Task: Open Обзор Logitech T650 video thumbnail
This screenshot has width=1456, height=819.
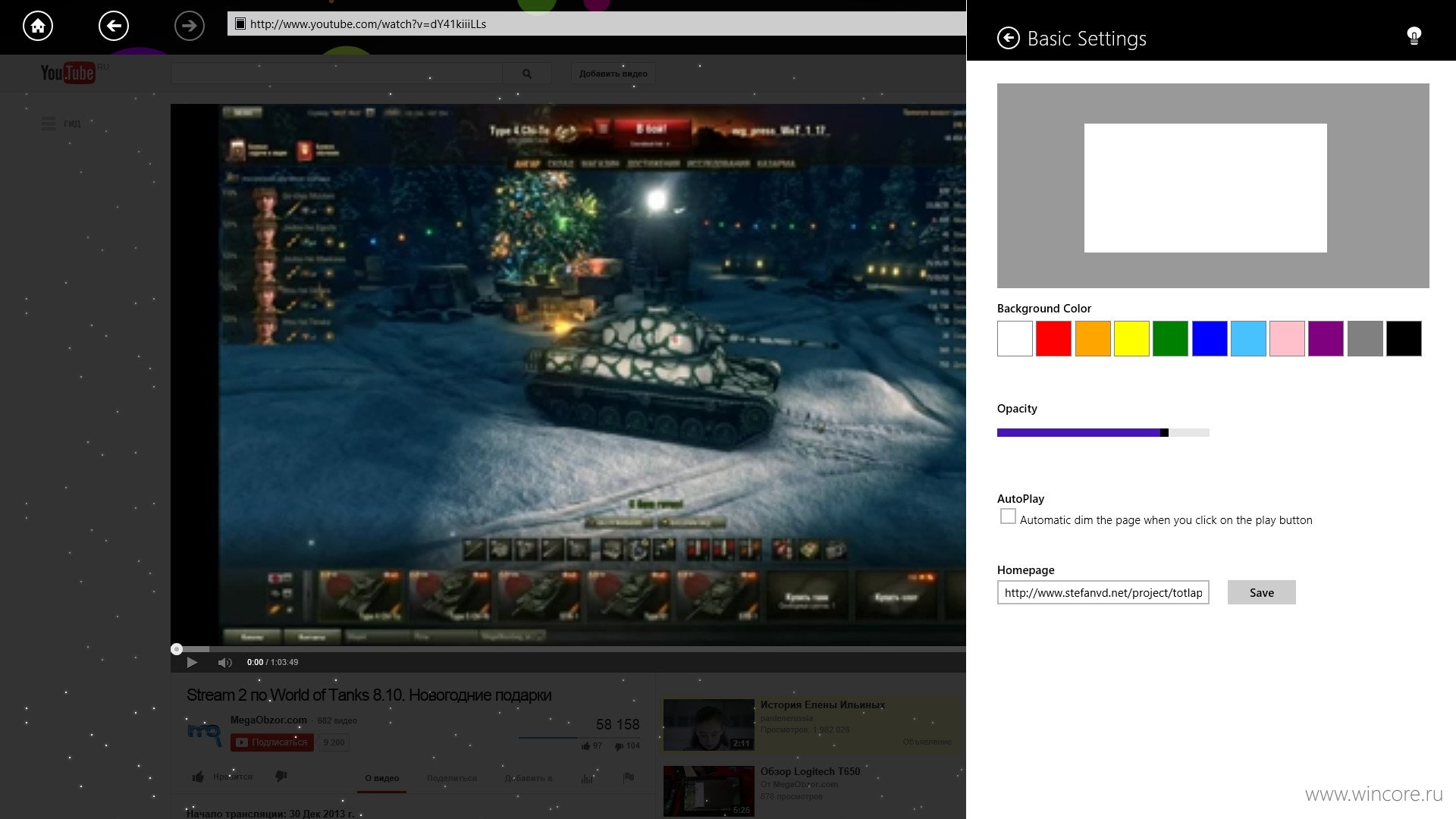Action: tap(708, 791)
